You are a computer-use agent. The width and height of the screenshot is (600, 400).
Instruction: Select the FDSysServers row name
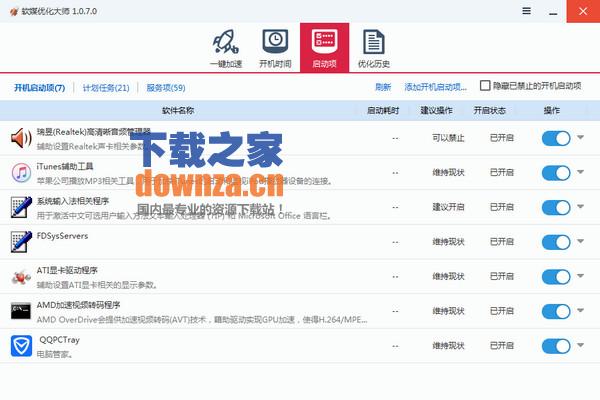(x=62, y=236)
